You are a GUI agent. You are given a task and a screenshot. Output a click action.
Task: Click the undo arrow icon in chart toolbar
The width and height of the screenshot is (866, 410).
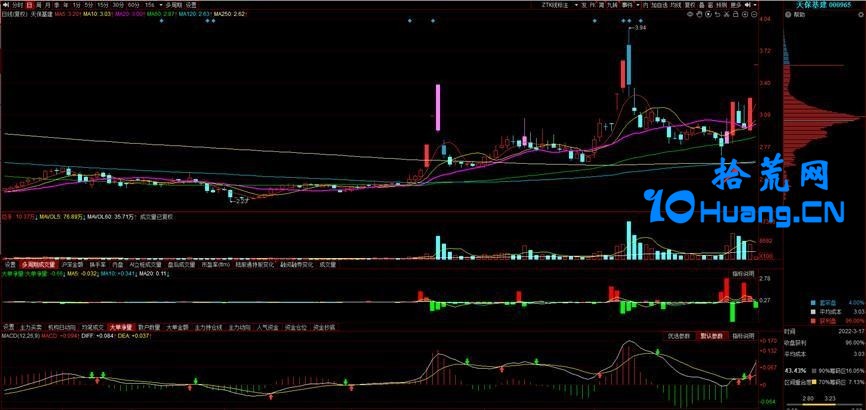tap(717, 14)
